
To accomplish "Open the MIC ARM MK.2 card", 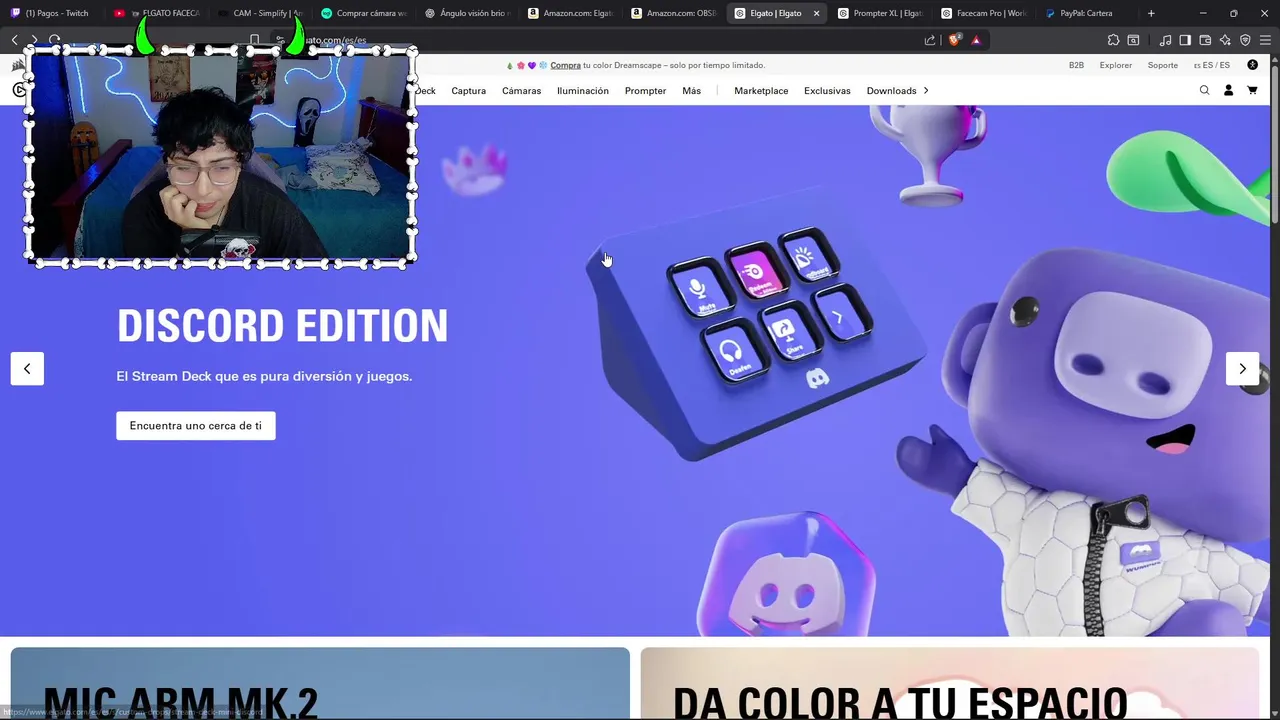I will click(x=320, y=683).
